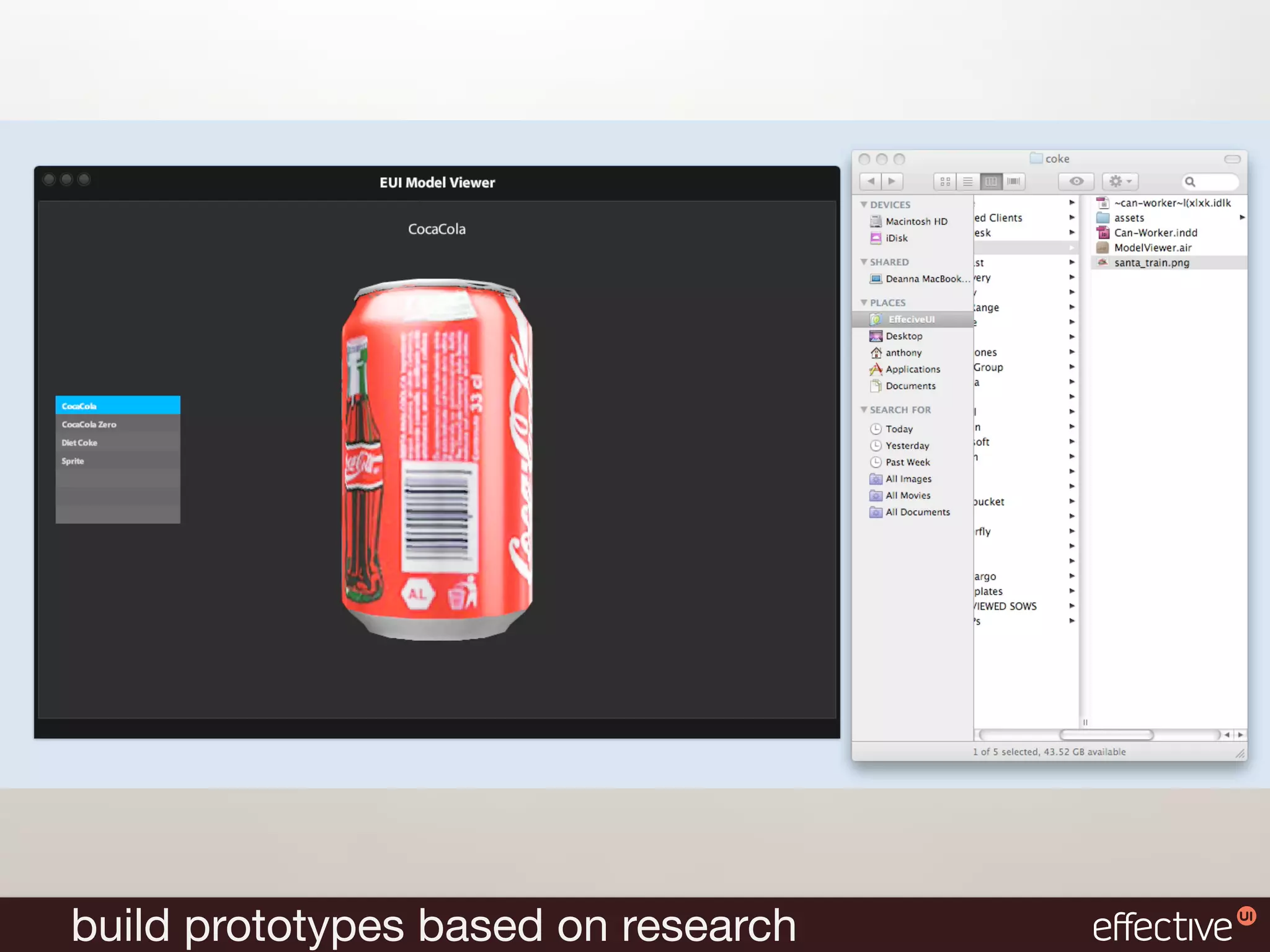
Task: Select the ~can-worker idlk file
Action: click(x=1170, y=203)
